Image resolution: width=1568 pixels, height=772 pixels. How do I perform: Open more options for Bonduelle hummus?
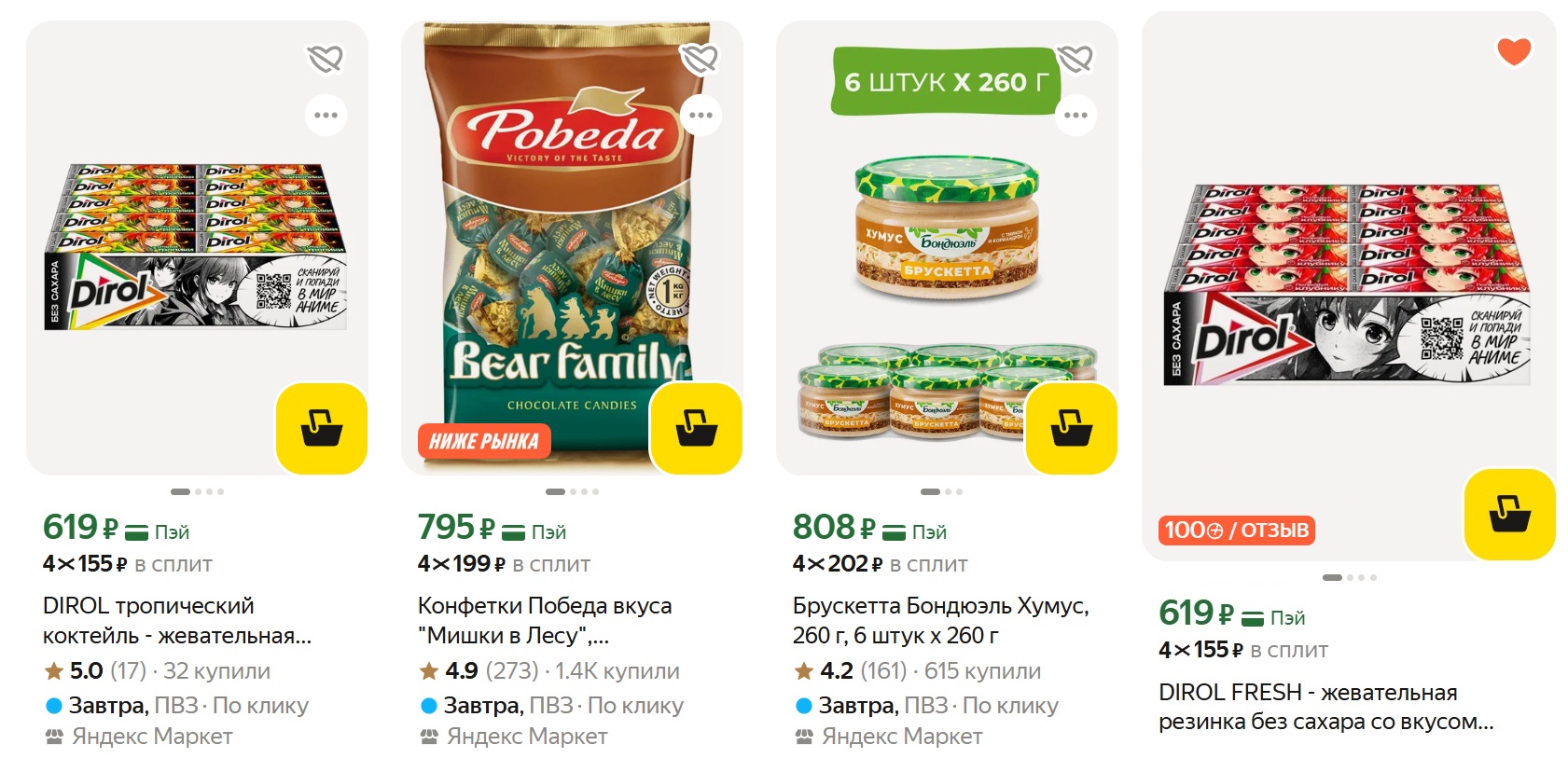tap(1075, 116)
